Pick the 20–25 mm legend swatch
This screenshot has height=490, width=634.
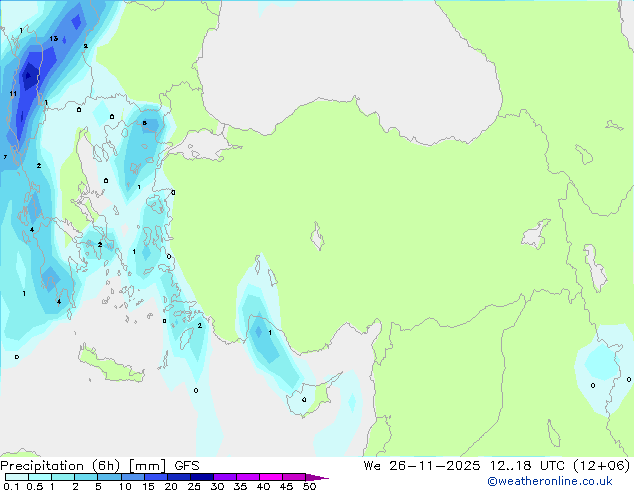[x=179, y=477]
